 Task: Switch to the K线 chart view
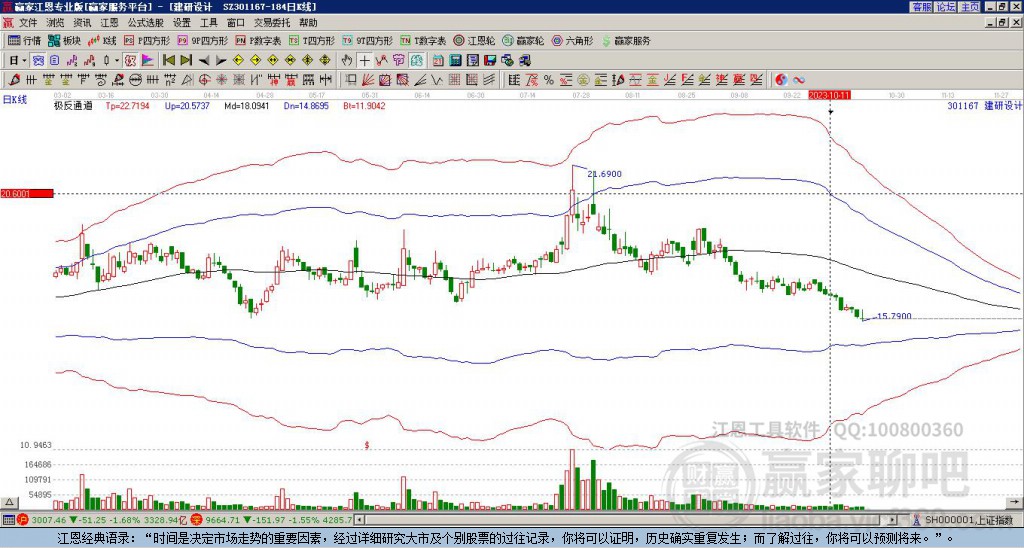click(x=102, y=40)
